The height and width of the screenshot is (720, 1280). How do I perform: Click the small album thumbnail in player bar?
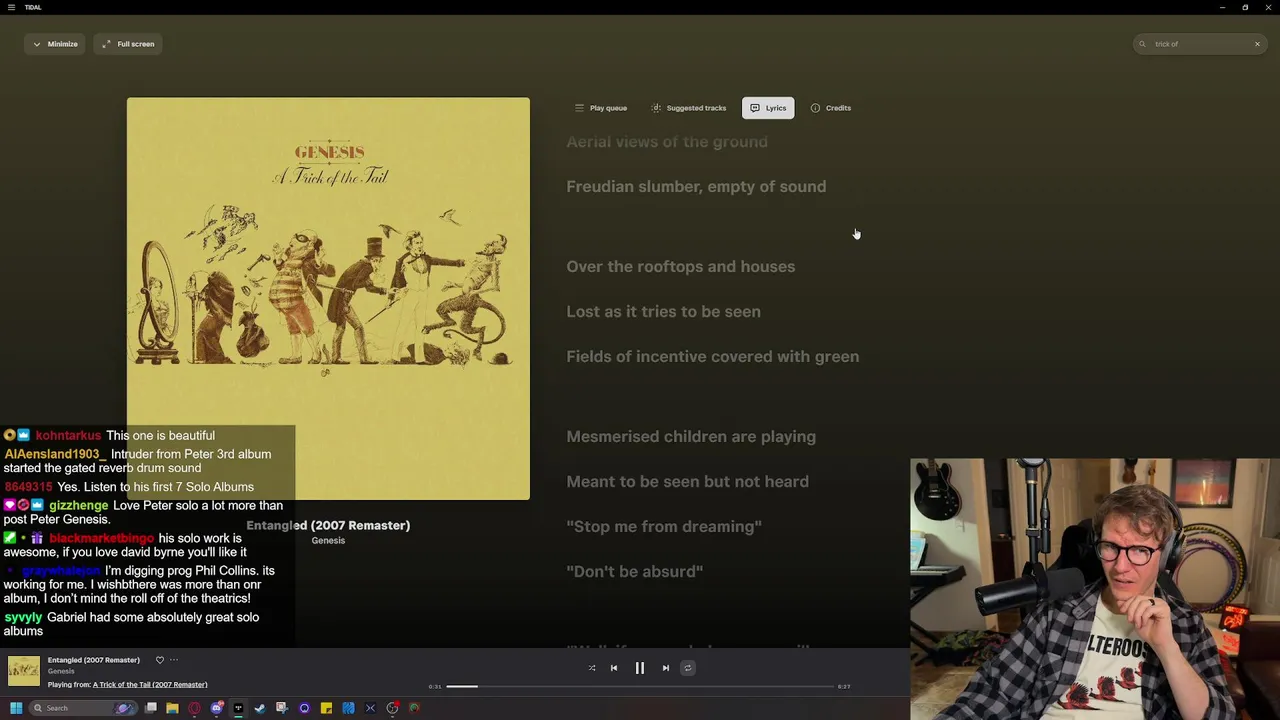(x=24, y=671)
